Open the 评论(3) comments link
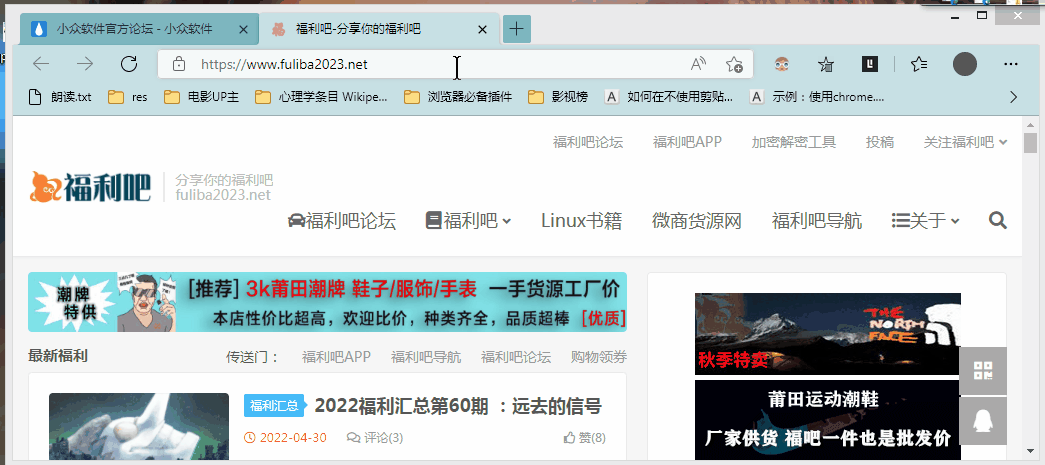Screen dimensions: 1045x465 375,438
